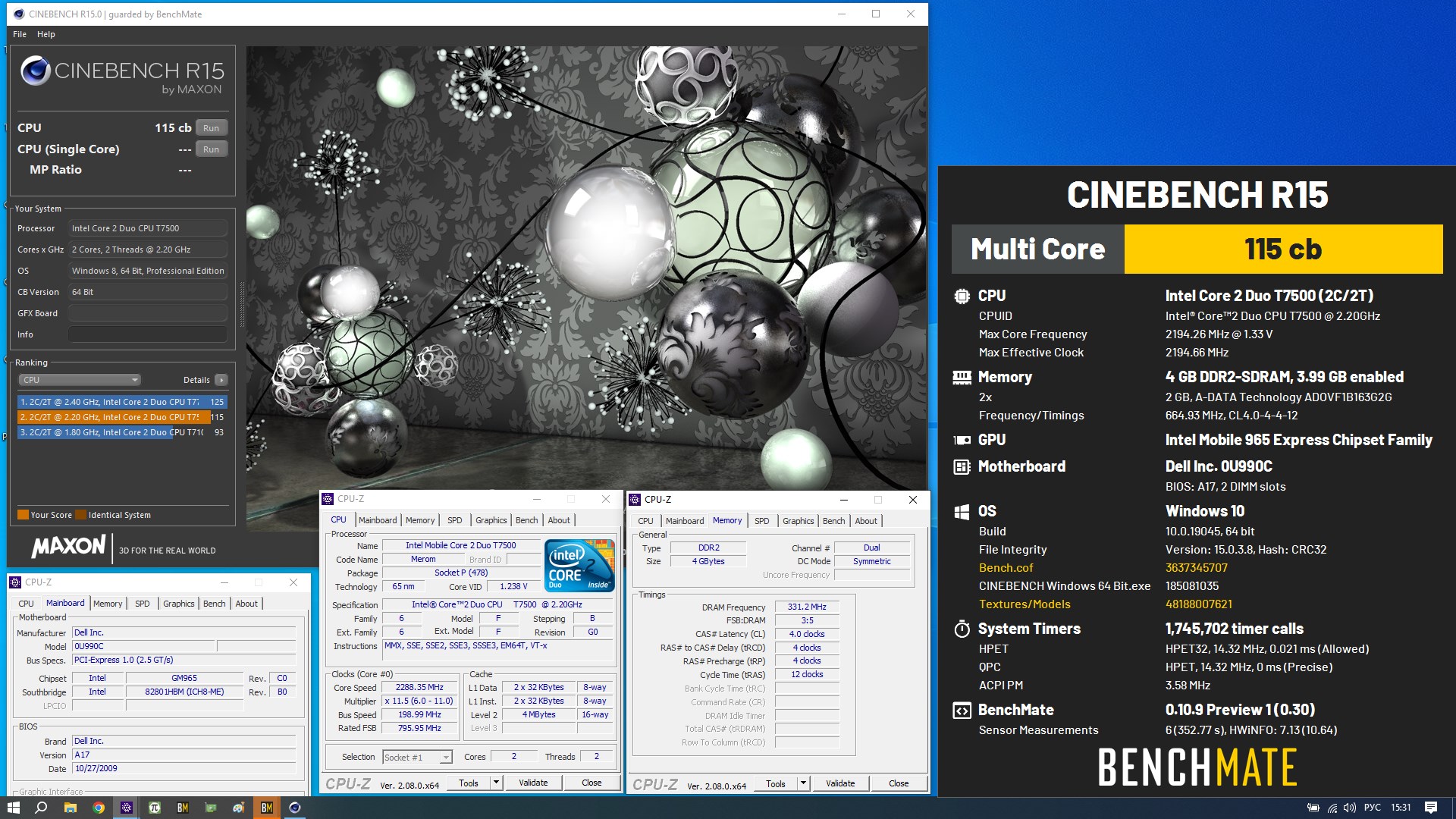This screenshot has height=819, width=1456.
Task: Open the input language РУС switcher
Action: click(1372, 808)
